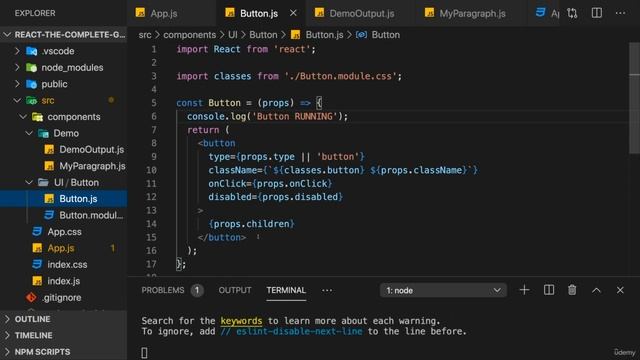
Task: Click code line number 6
Action: pos(154,116)
